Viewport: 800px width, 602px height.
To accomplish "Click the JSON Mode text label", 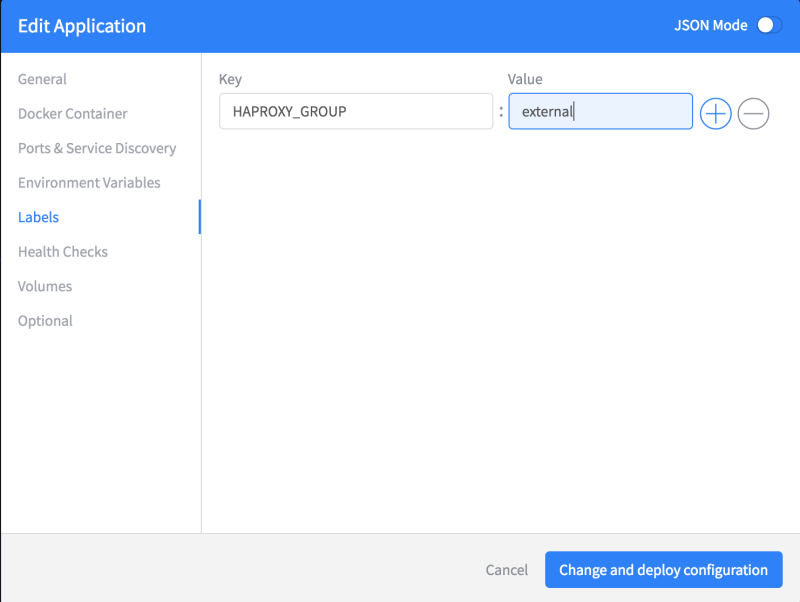I will point(710,26).
